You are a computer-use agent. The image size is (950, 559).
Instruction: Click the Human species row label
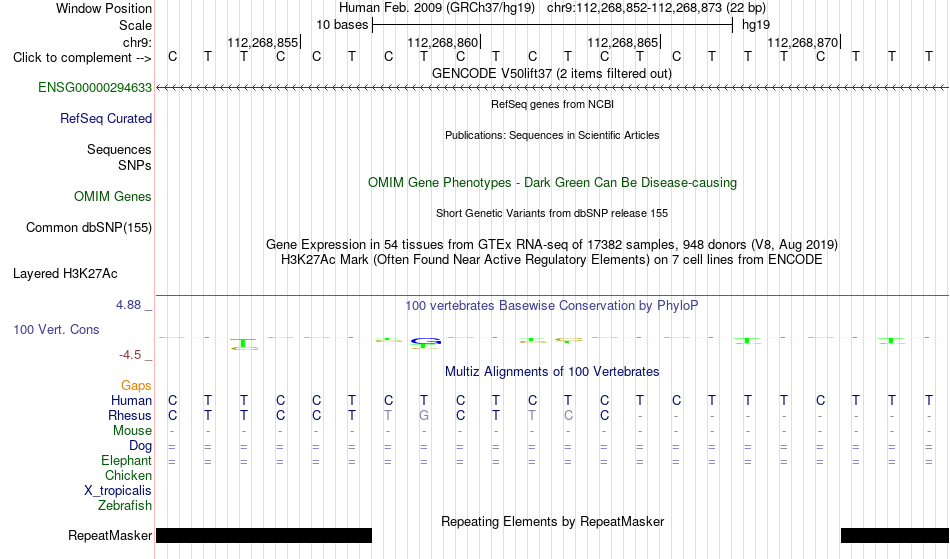click(131, 401)
